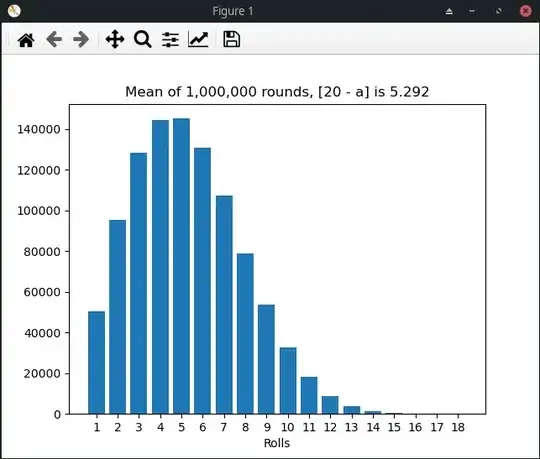
Task: Click the 0 y-axis tick label
Action: tap(57, 415)
